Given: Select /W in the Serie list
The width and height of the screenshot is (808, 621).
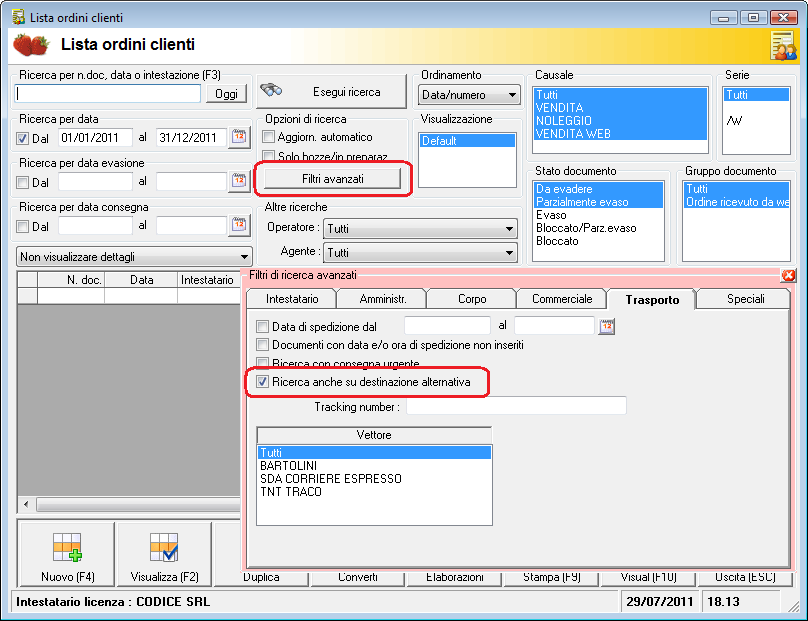Looking at the screenshot, I should [755, 121].
